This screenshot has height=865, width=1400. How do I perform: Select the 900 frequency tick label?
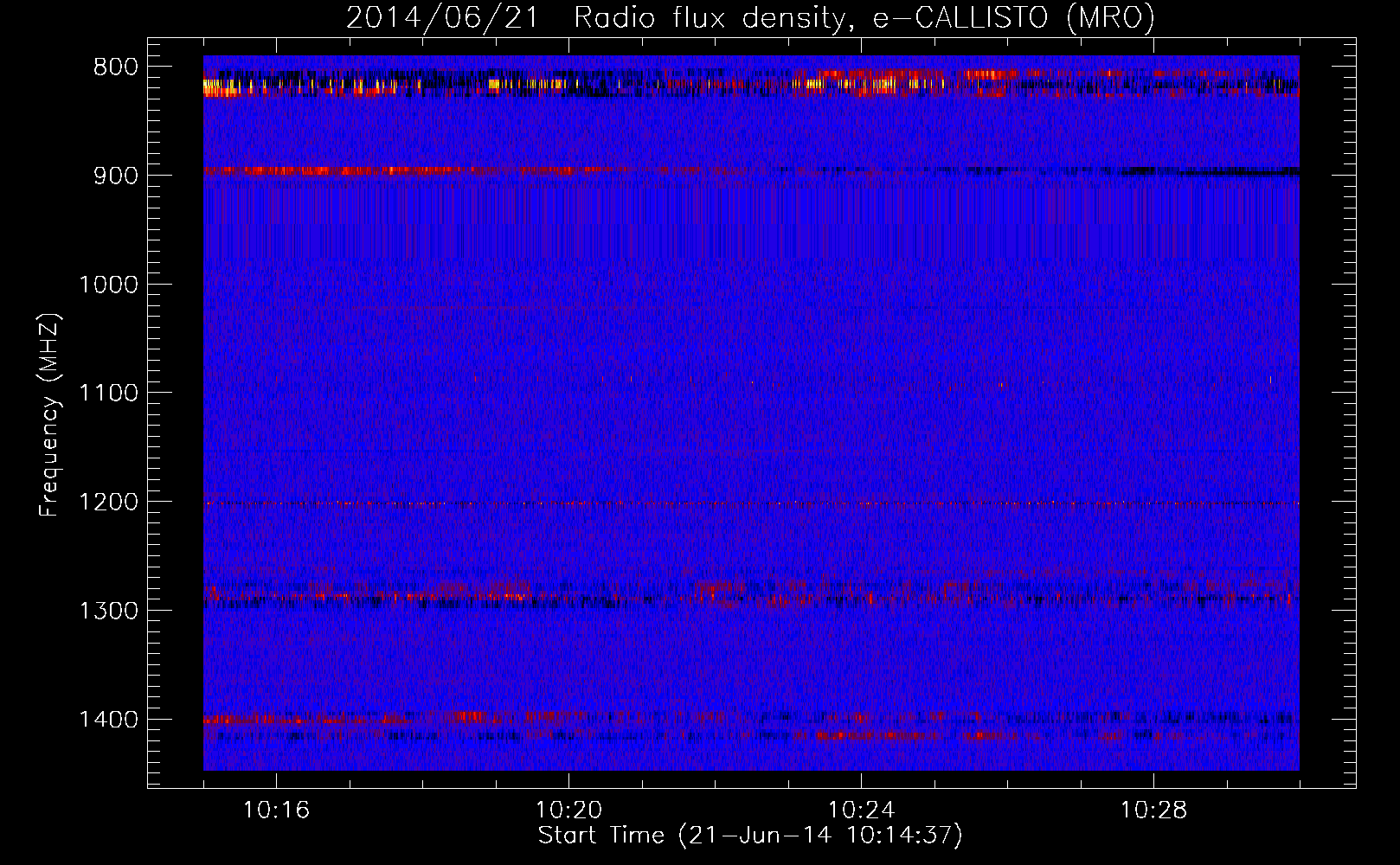(x=116, y=176)
